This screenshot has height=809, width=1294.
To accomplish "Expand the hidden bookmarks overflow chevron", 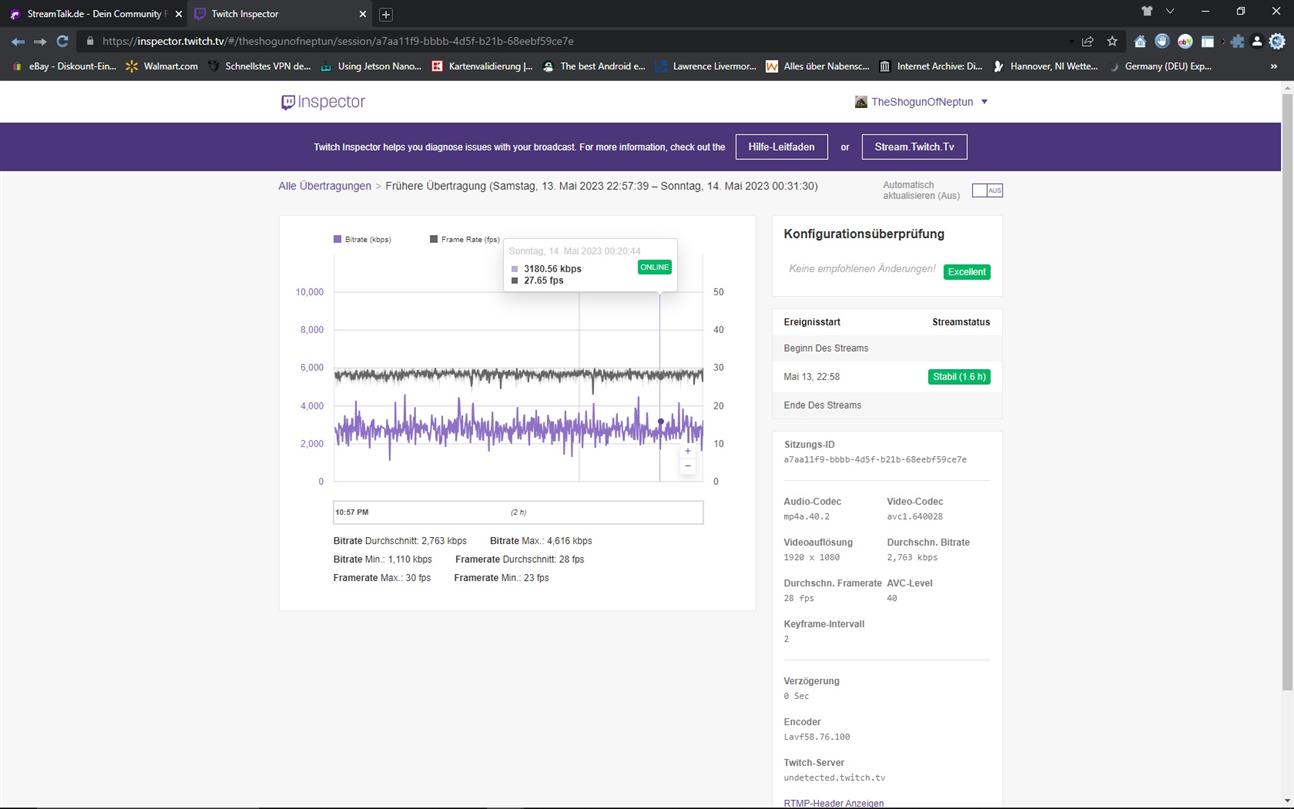I will tap(1273, 66).
